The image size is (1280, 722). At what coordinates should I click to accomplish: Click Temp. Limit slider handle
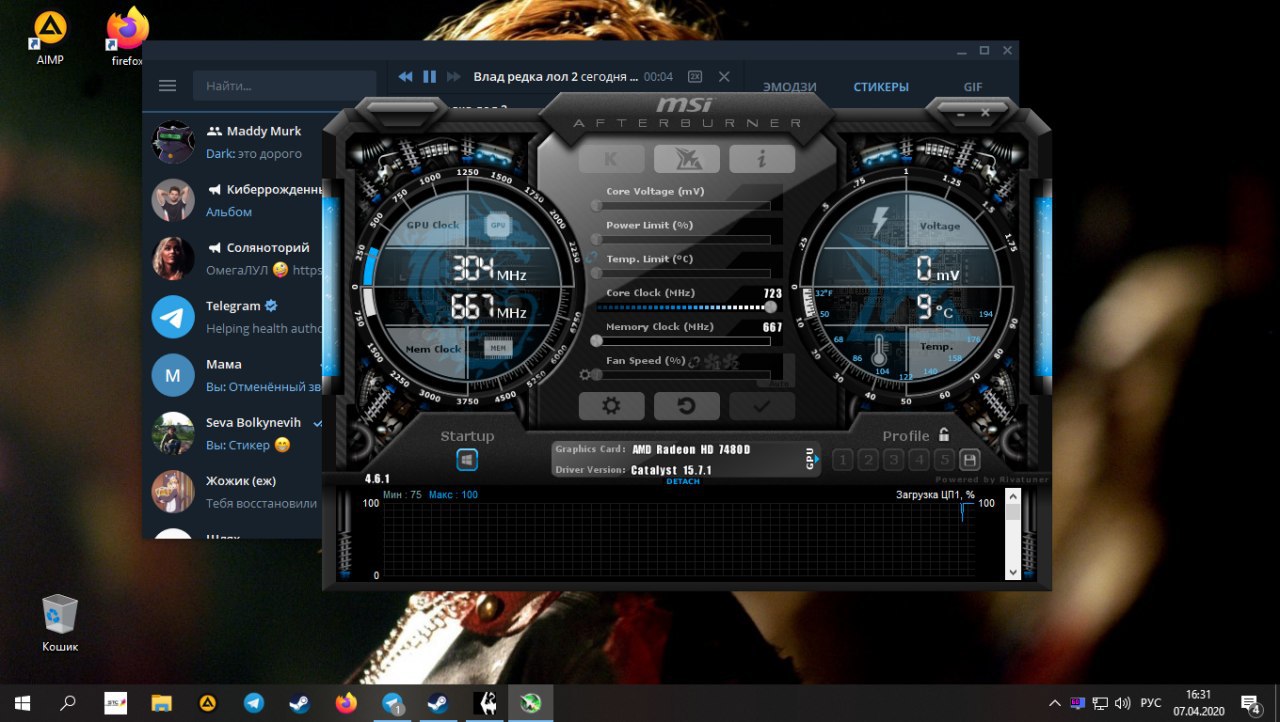coord(596,273)
